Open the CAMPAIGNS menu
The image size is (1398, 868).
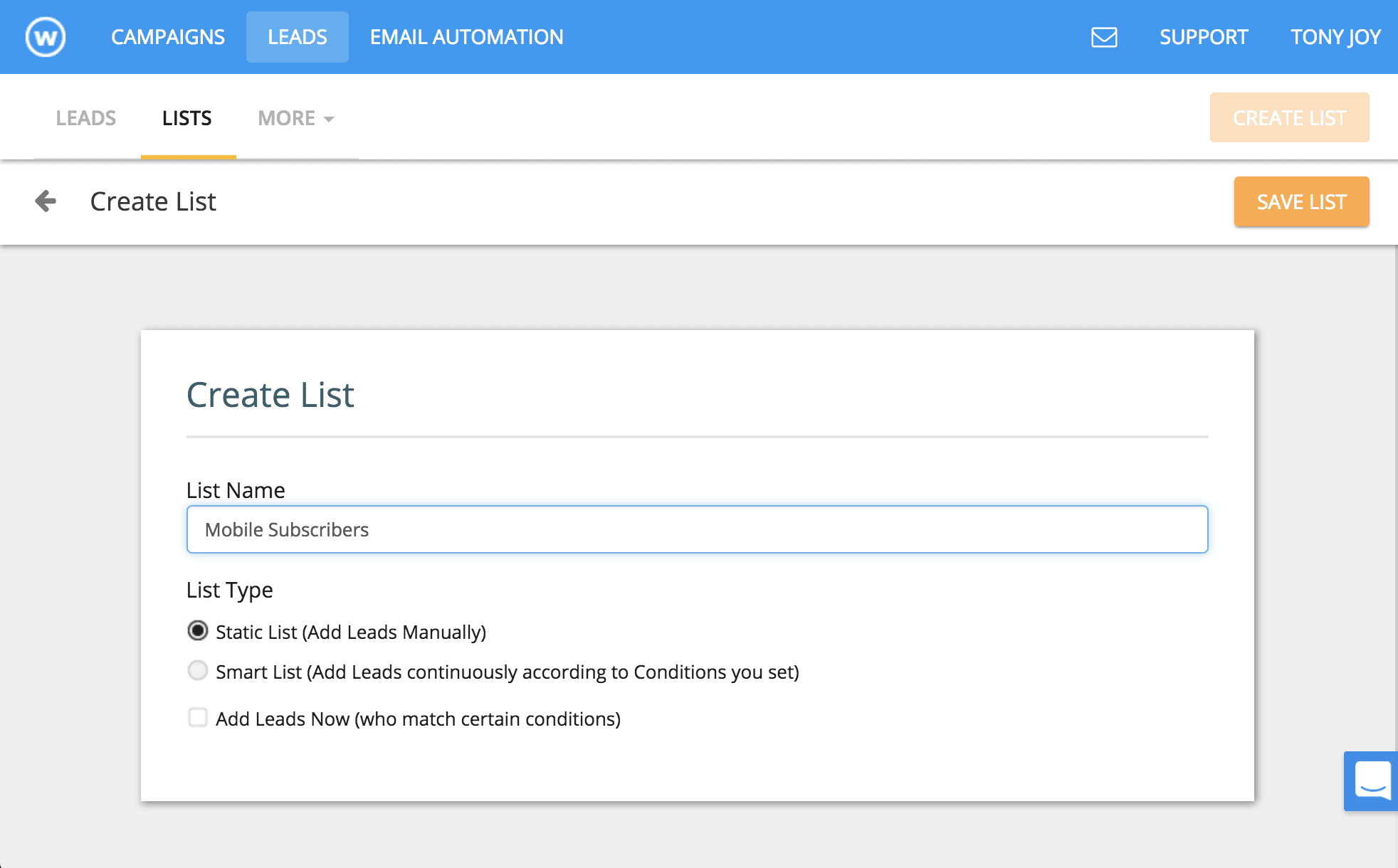168,37
